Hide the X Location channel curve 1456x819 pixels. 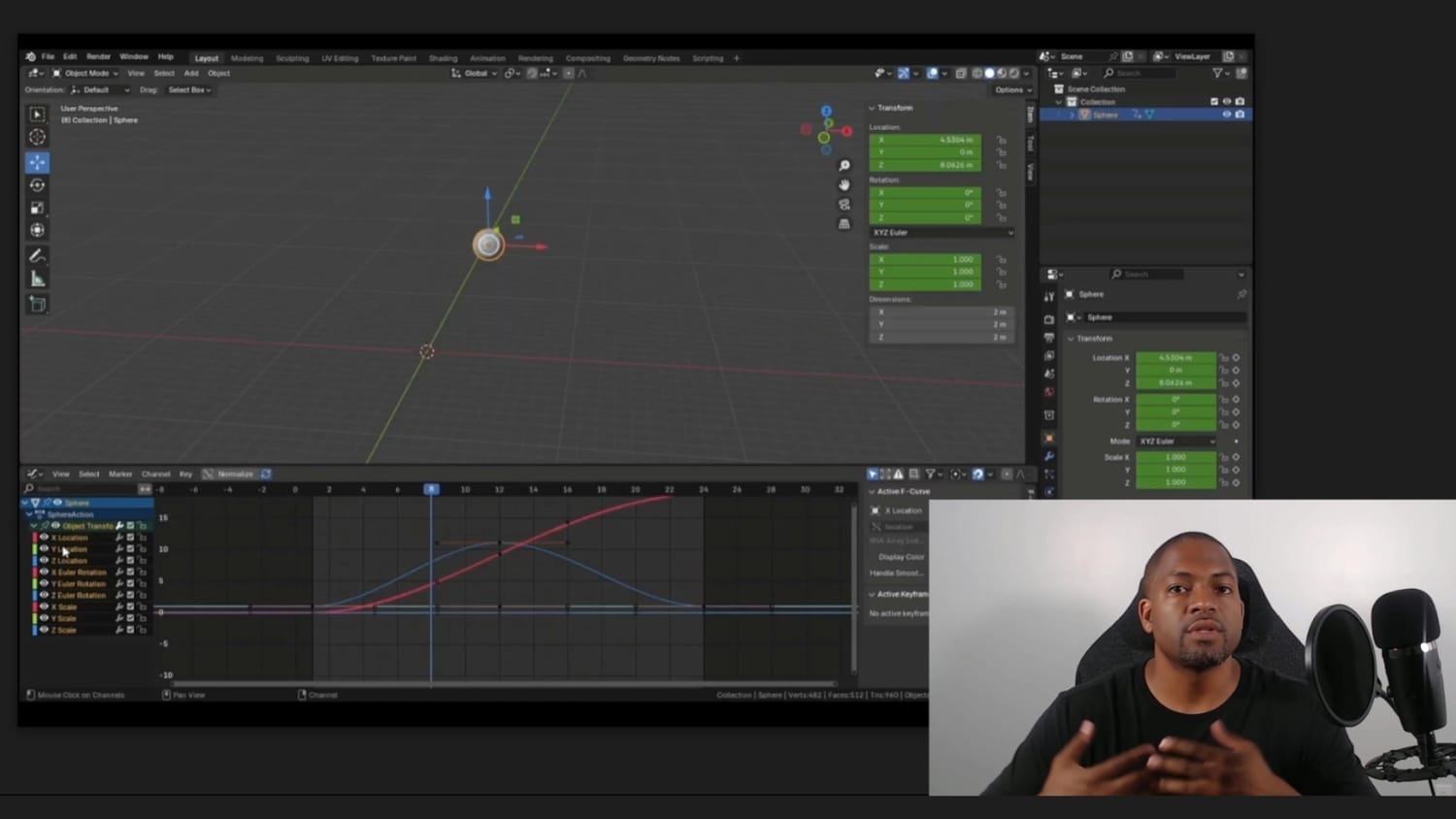click(44, 537)
